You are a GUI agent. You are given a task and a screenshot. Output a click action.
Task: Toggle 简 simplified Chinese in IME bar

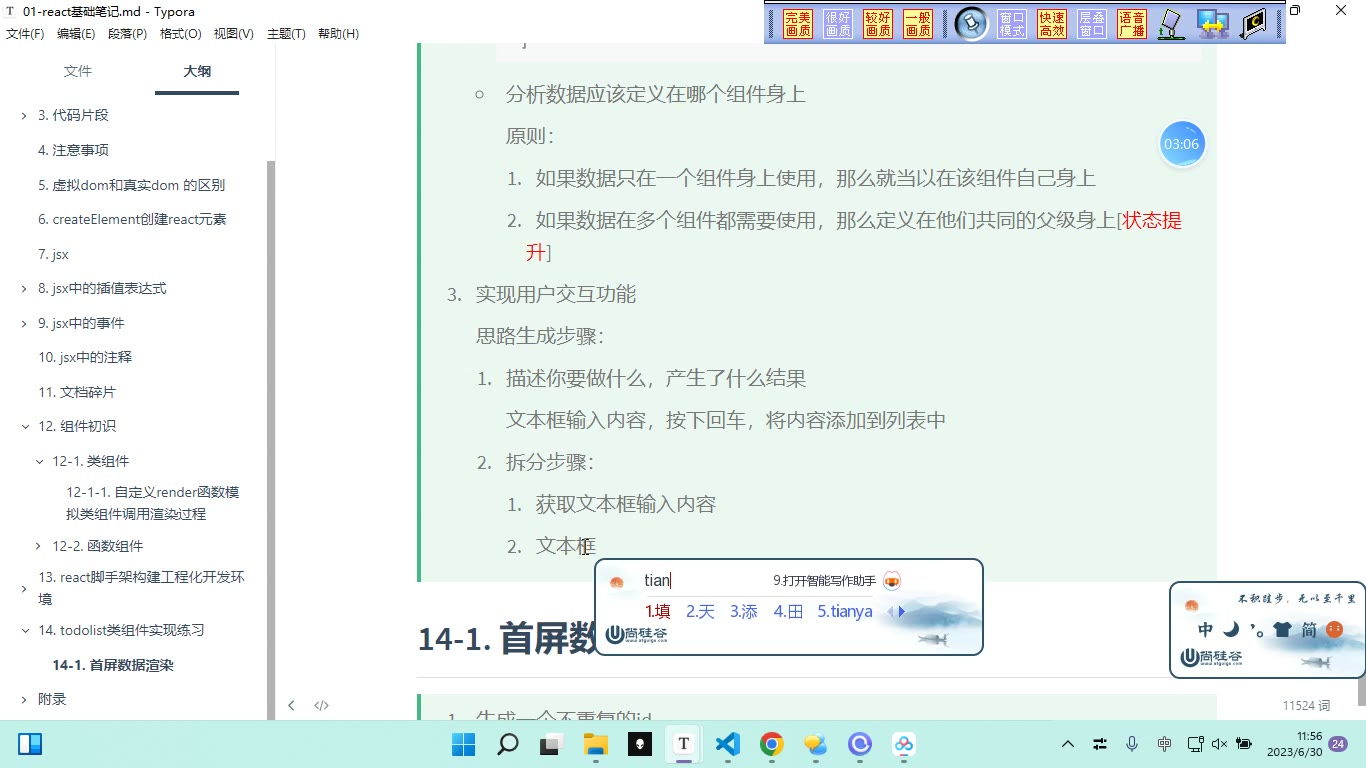click(x=1309, y=630)
